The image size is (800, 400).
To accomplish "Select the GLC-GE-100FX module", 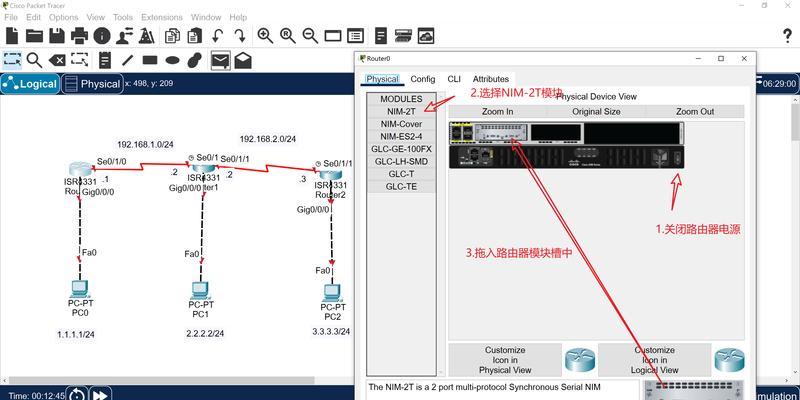I will point(402,149).
